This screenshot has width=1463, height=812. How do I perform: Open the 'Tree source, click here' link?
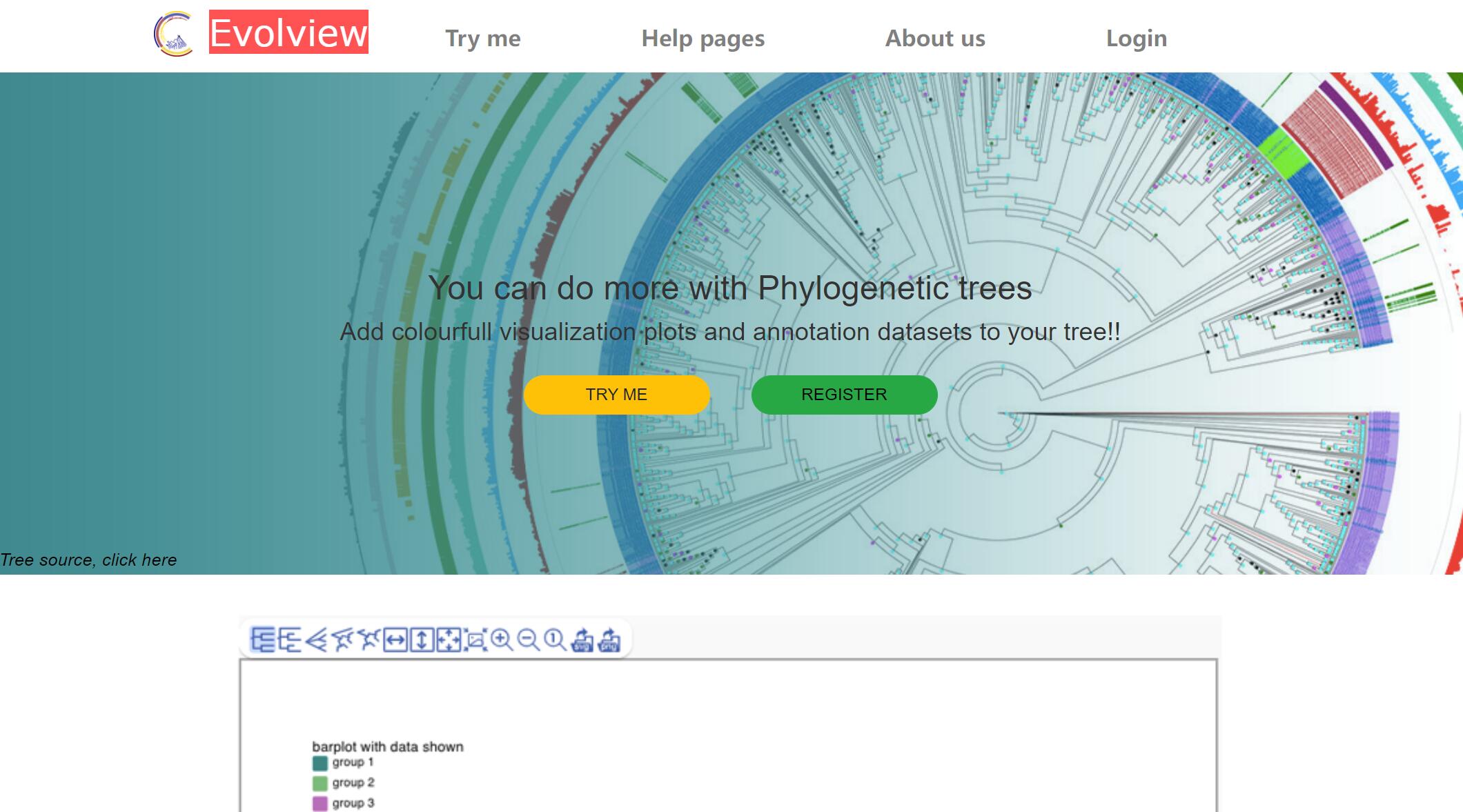[88, 560]
